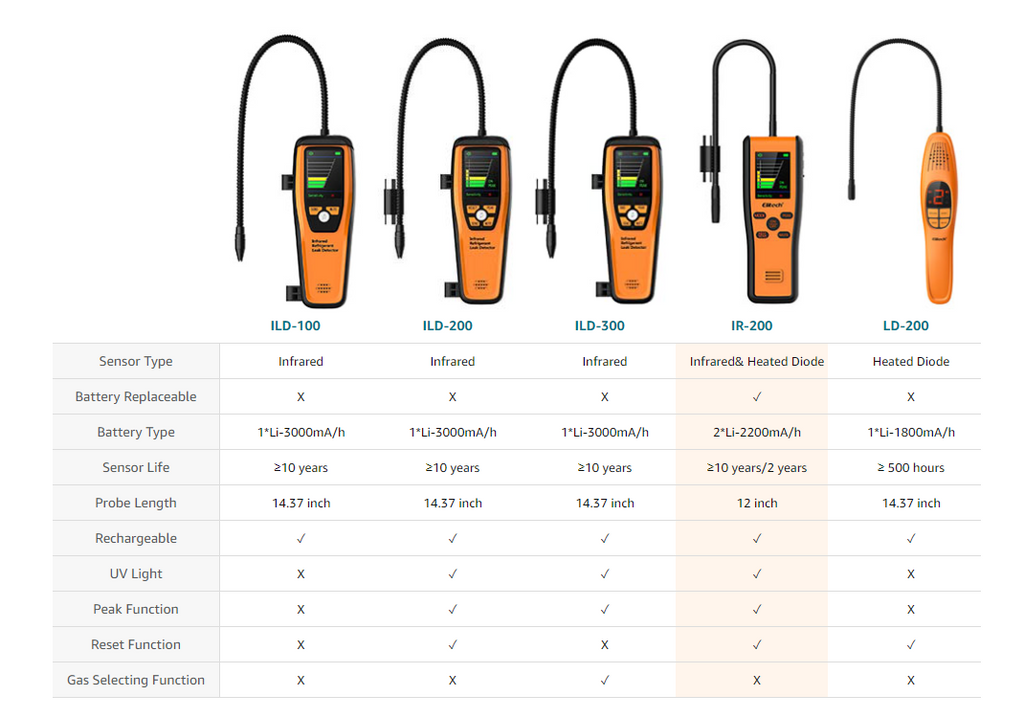Click the ILD-100 'Infrared' sensor type cell

tap(301, 361)
